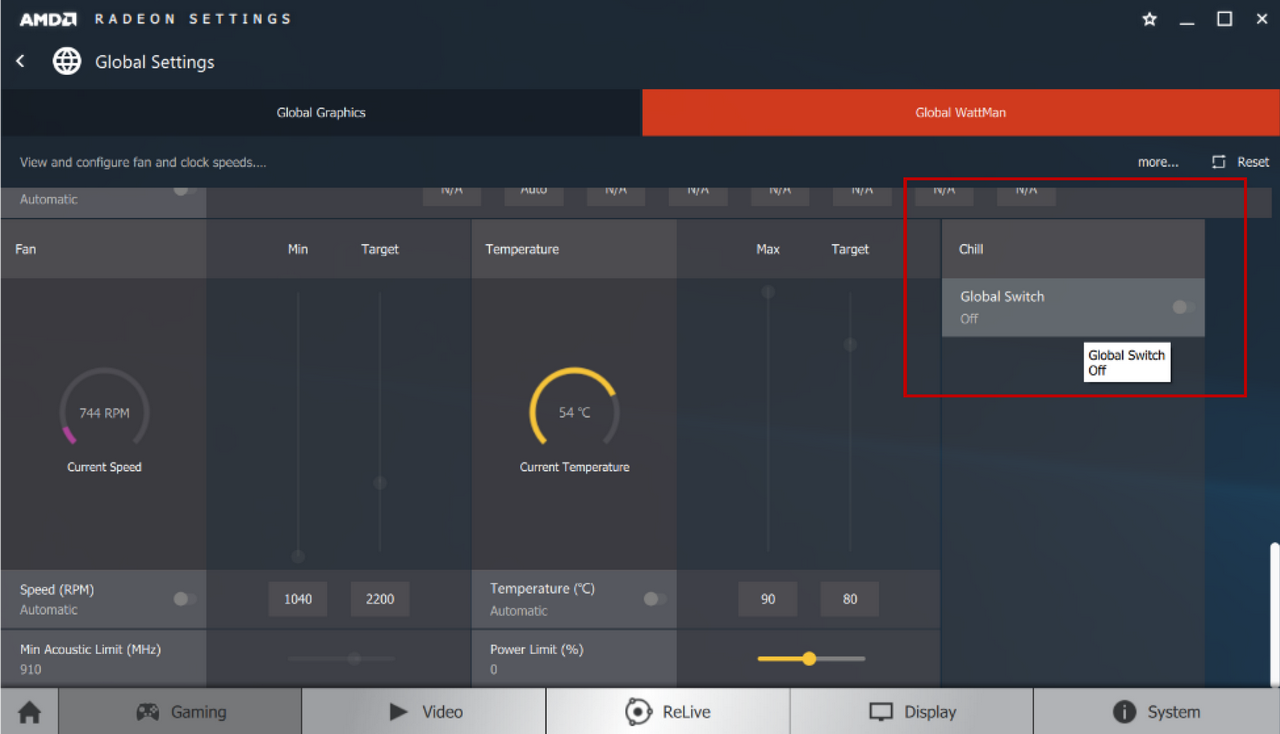Click the Chill section header
The height and width of the screenshot is (734, 1280).
coord(1073,249)
